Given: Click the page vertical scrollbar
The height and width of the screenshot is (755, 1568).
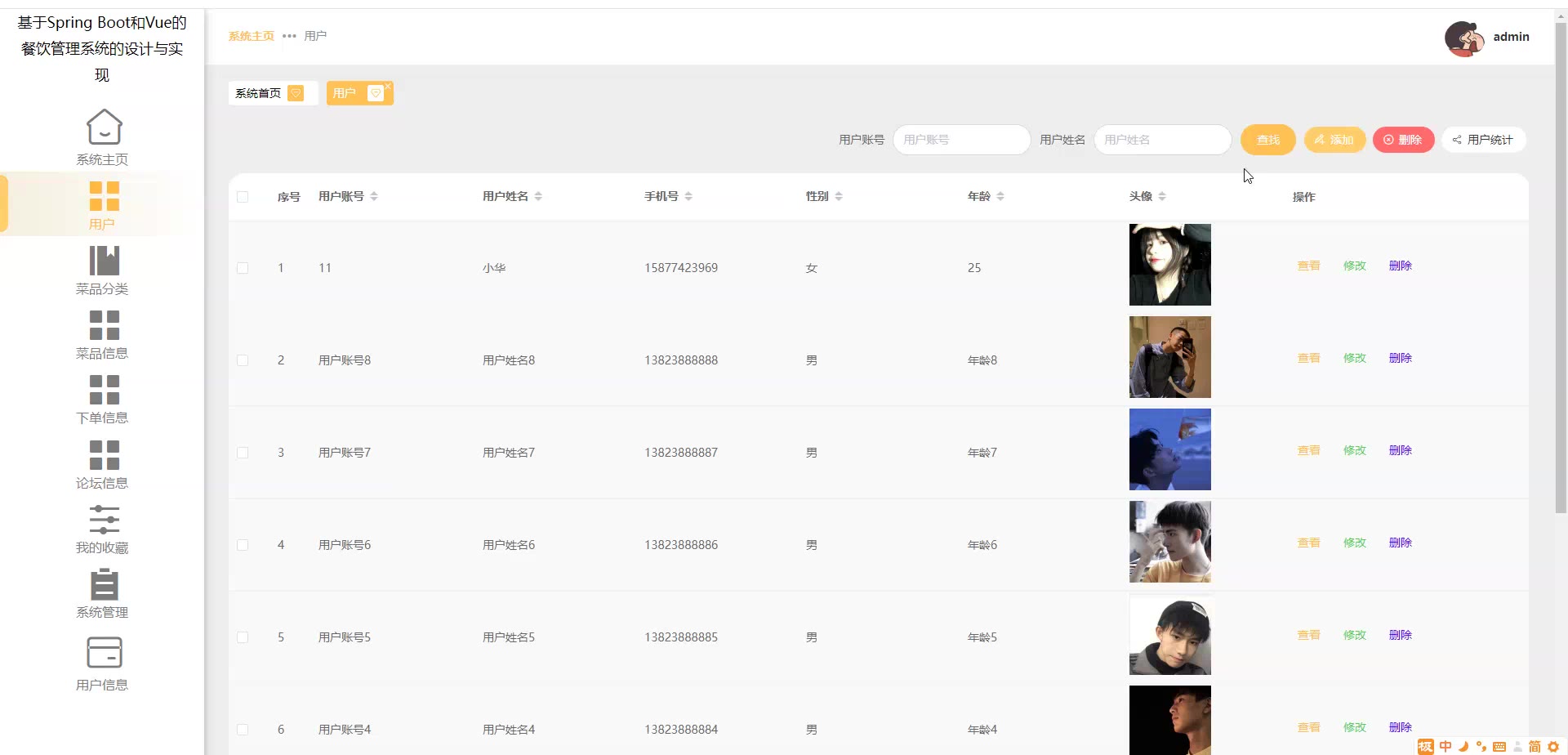Looking at the screenshot, I should 1561,270.
